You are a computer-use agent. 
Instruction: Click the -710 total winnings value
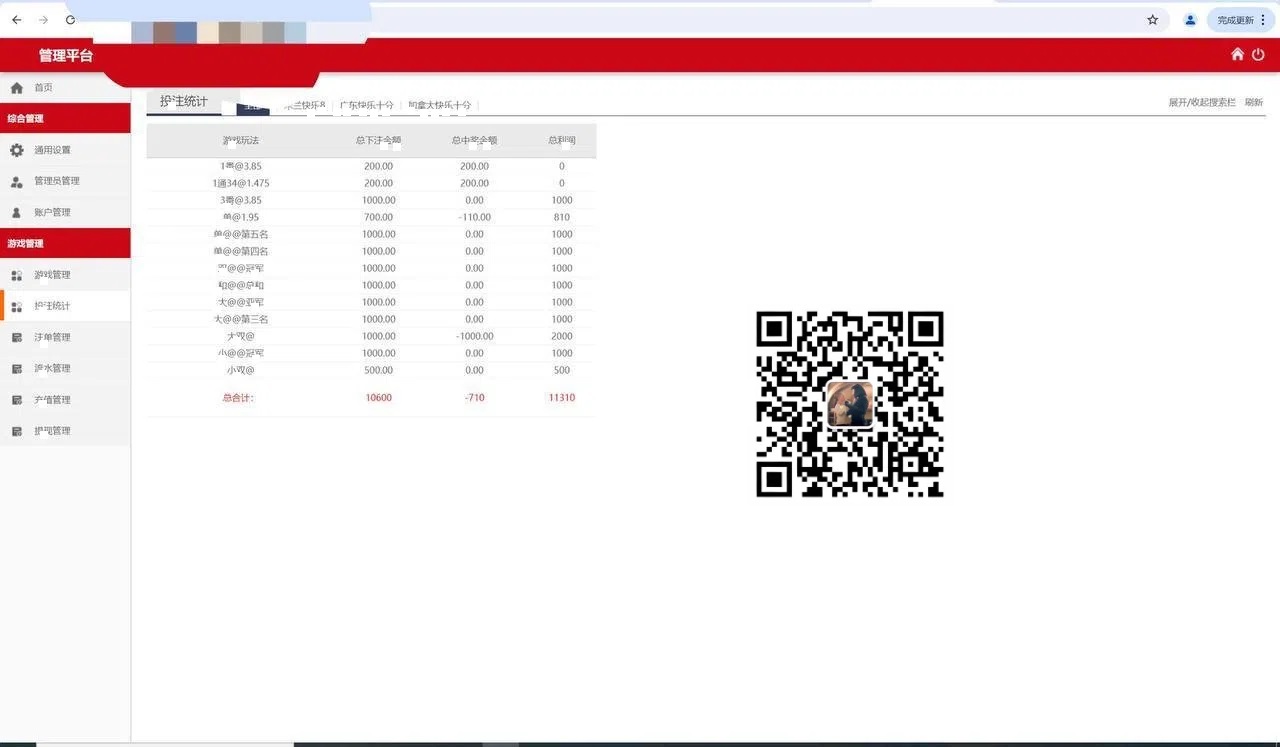click(474, 398)
